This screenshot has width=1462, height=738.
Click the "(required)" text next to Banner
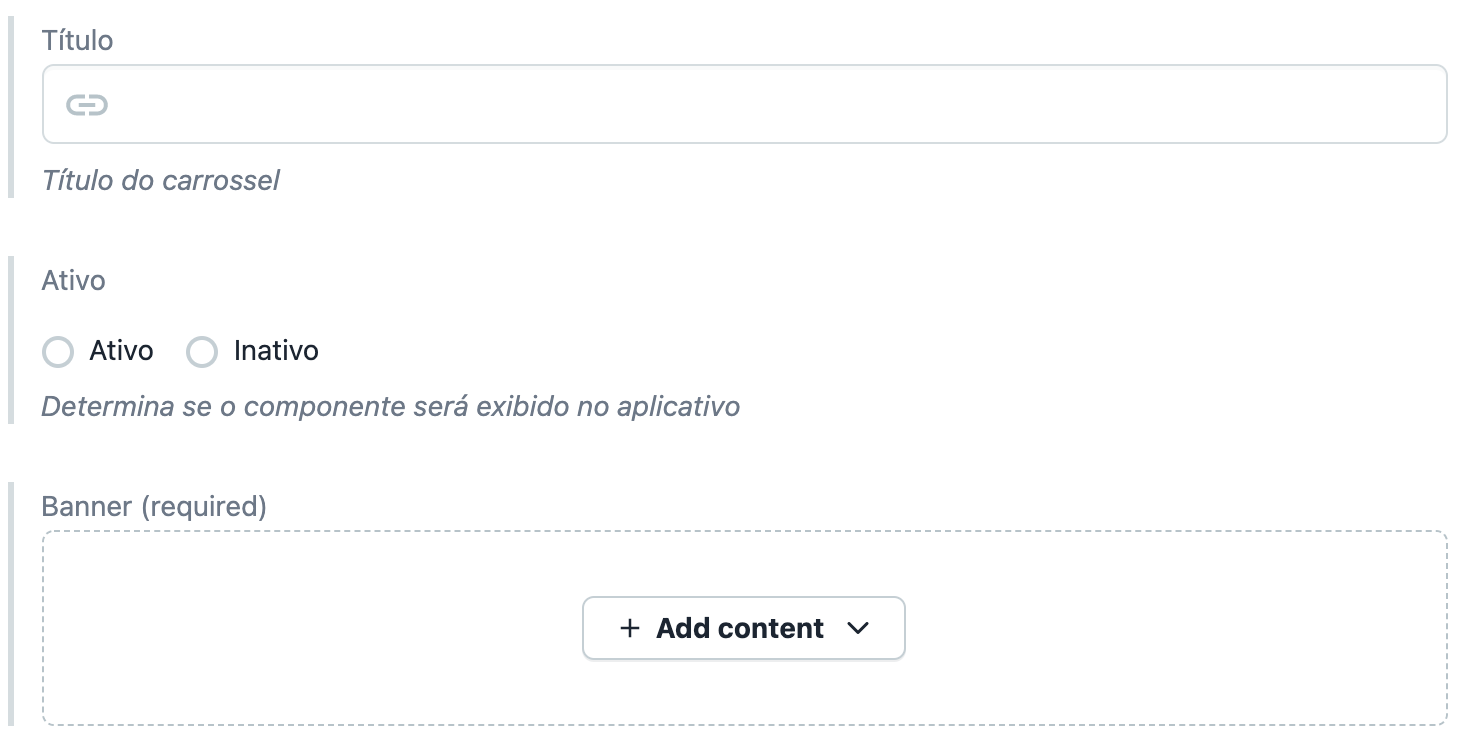203,507
